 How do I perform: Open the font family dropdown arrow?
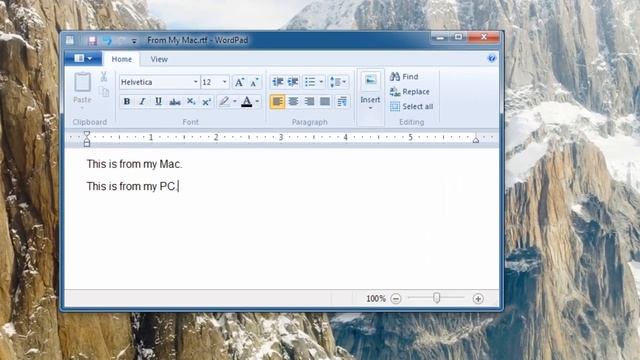pyautogui.click(x=196, y=82)
